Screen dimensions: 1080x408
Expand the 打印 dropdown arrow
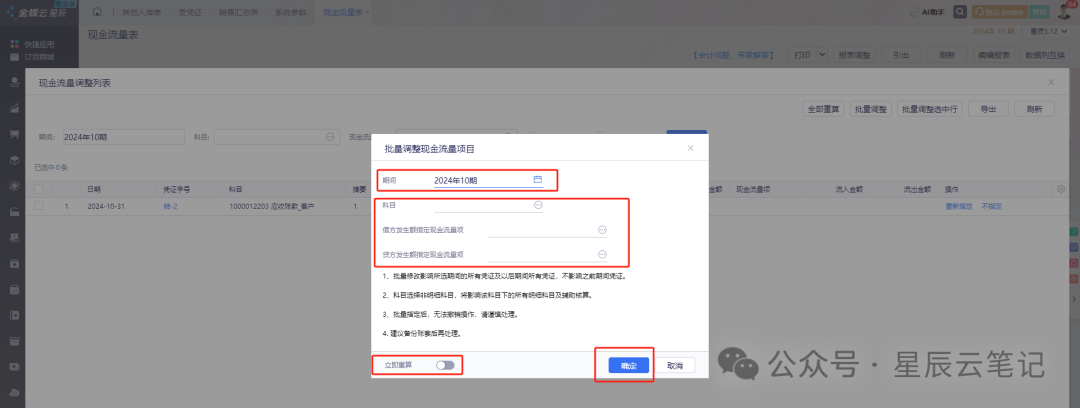point(822,54)
